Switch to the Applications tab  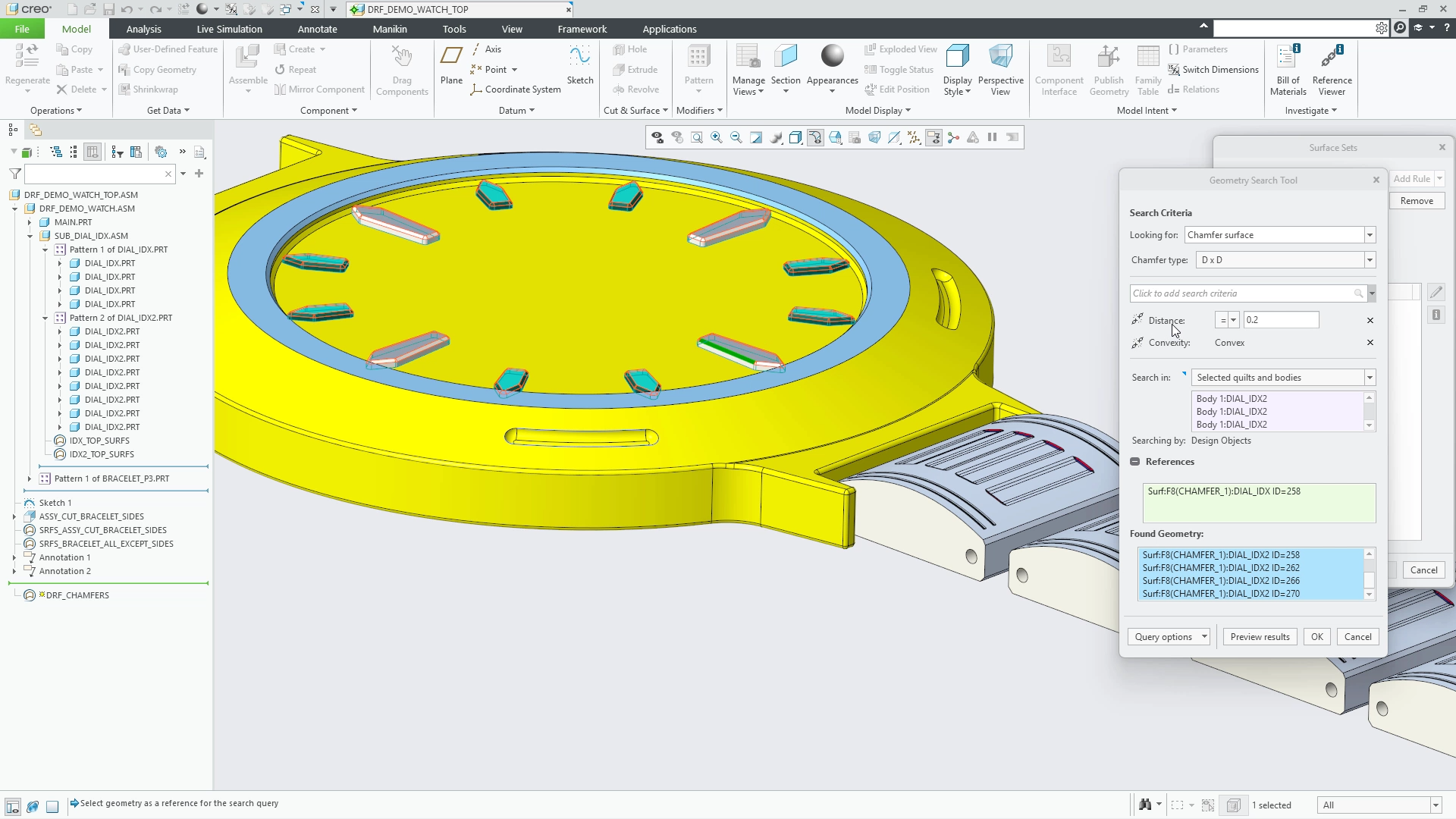pos(669,29)
